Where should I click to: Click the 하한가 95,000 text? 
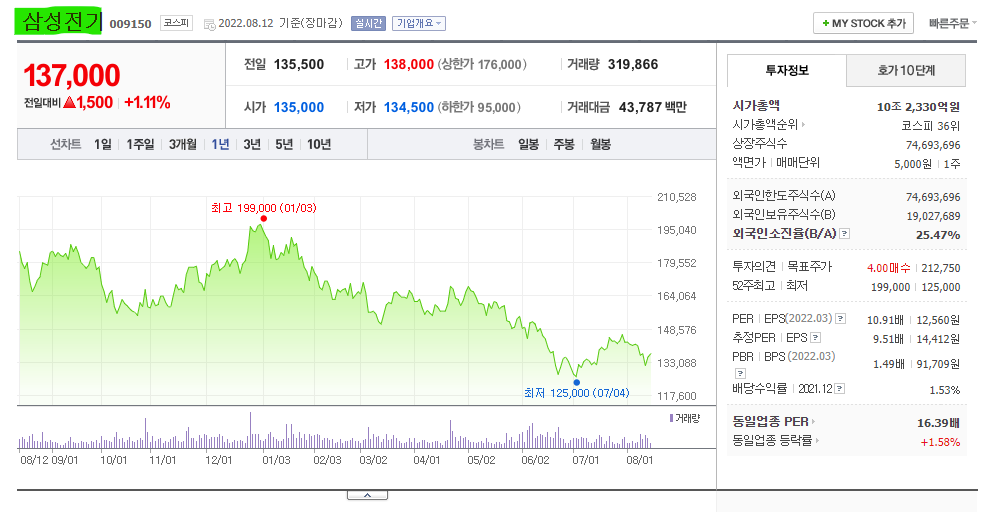479,108
